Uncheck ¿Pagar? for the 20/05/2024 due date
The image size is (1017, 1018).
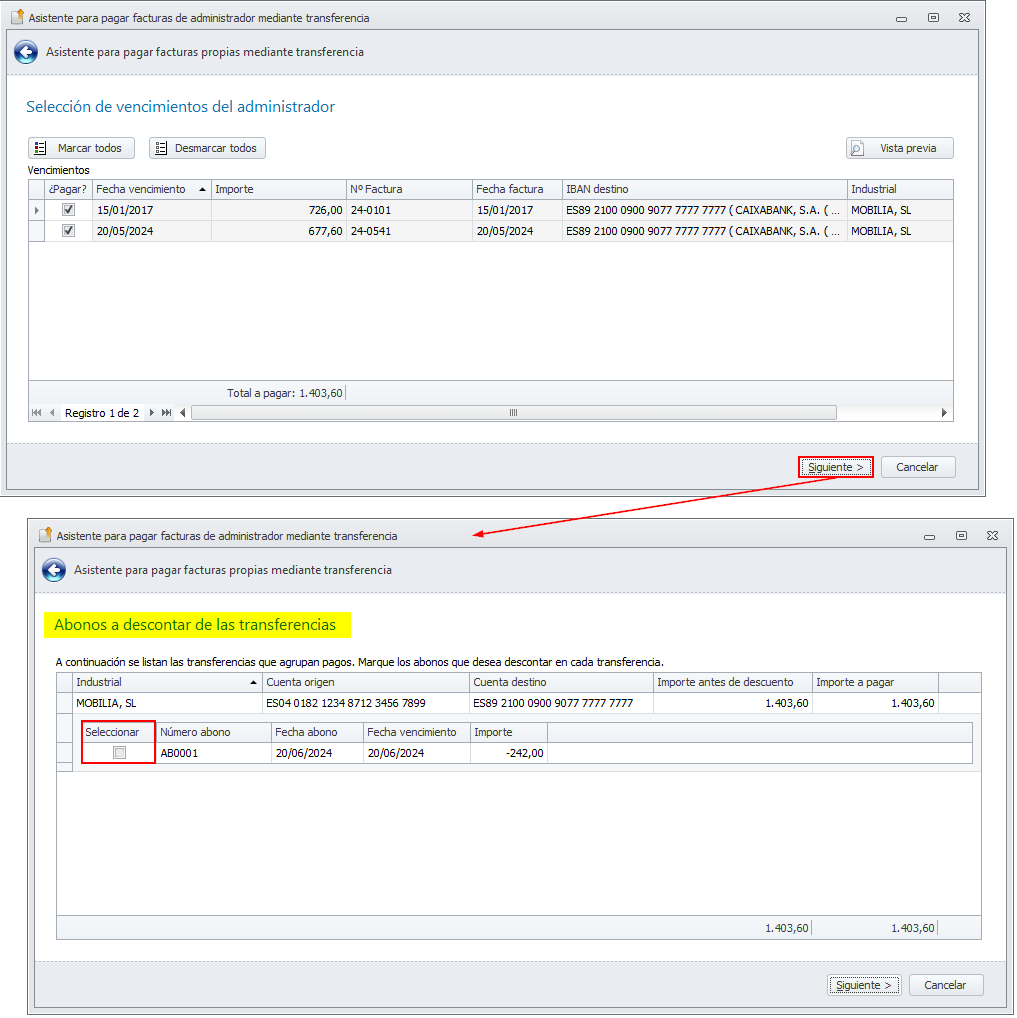click(x=68, y=230)
